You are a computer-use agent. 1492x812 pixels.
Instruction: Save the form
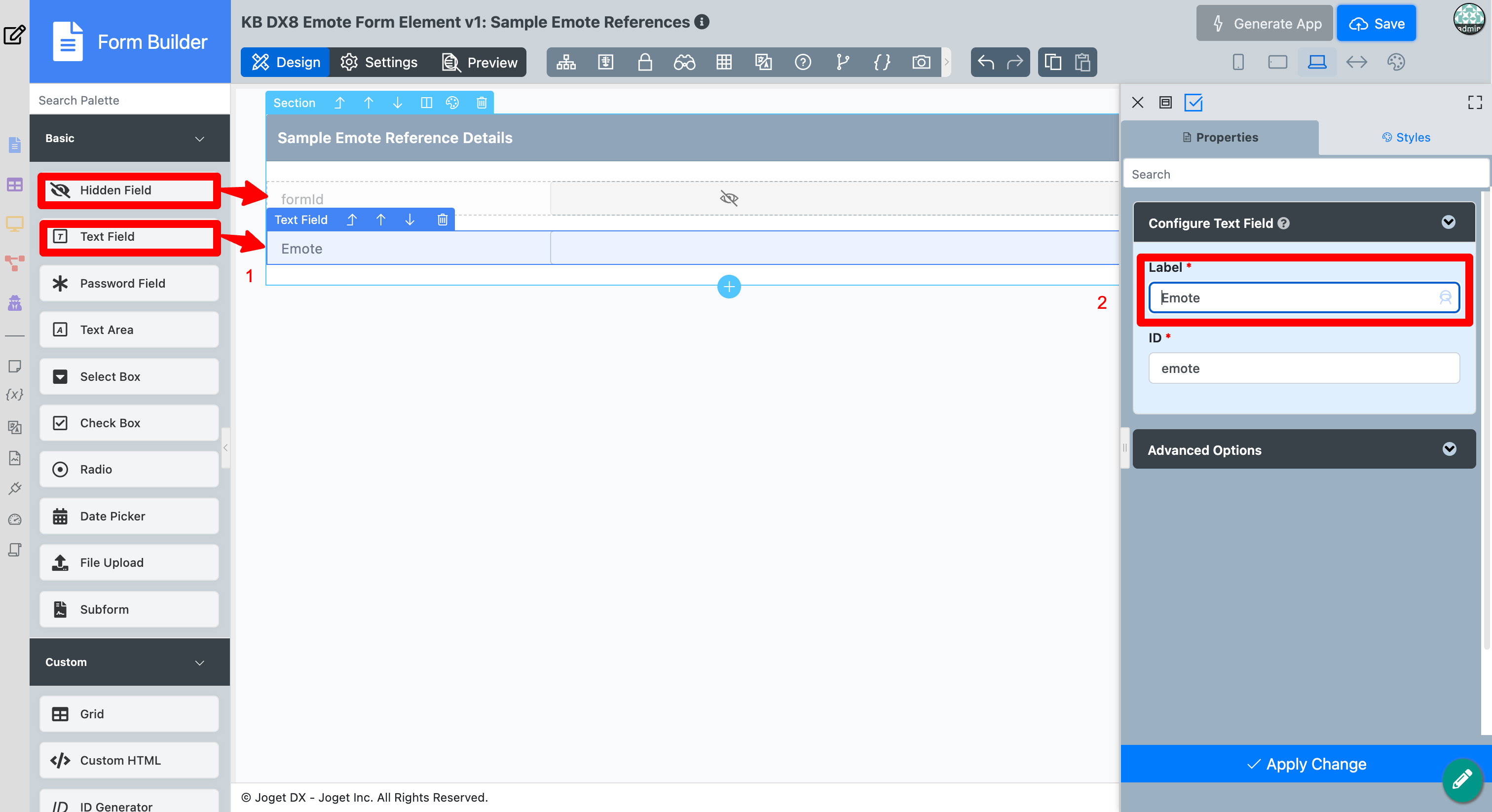tap(1376, 23)
